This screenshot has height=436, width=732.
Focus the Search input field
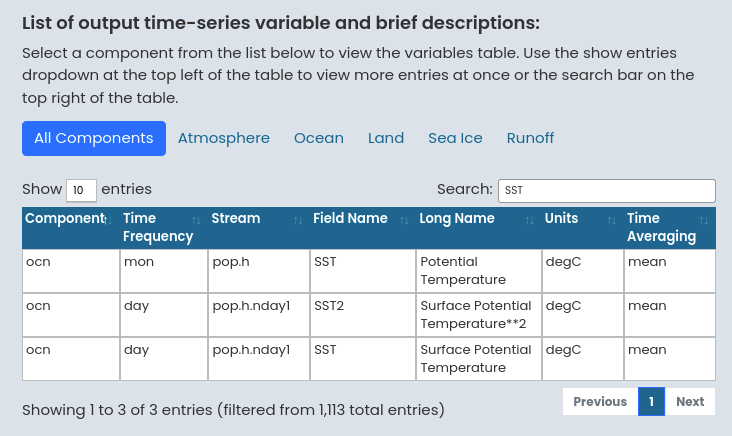(x=606, y=190)
